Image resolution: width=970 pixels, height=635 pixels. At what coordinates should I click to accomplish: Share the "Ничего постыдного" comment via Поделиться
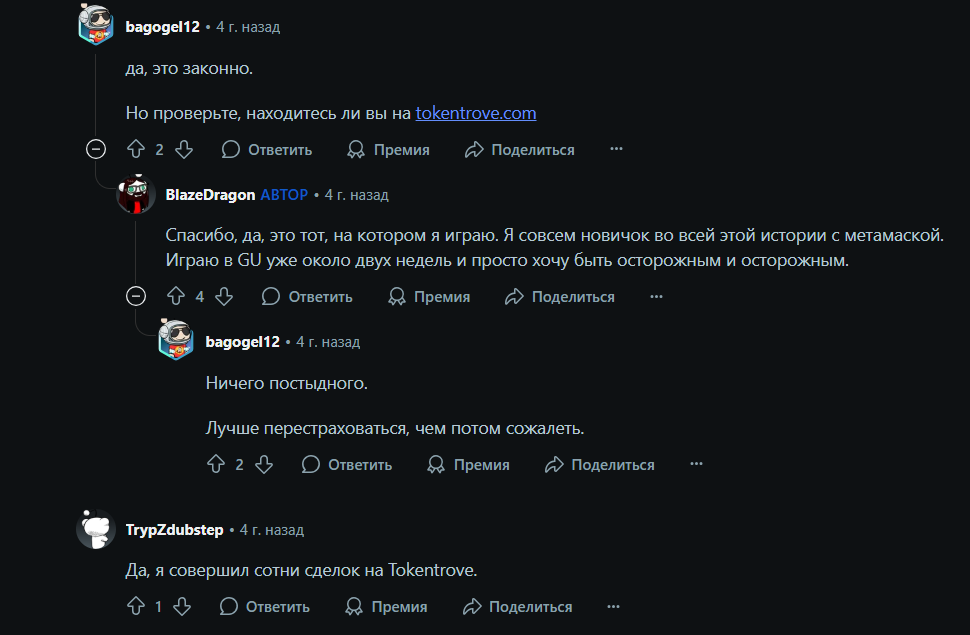tap(600, 465)
